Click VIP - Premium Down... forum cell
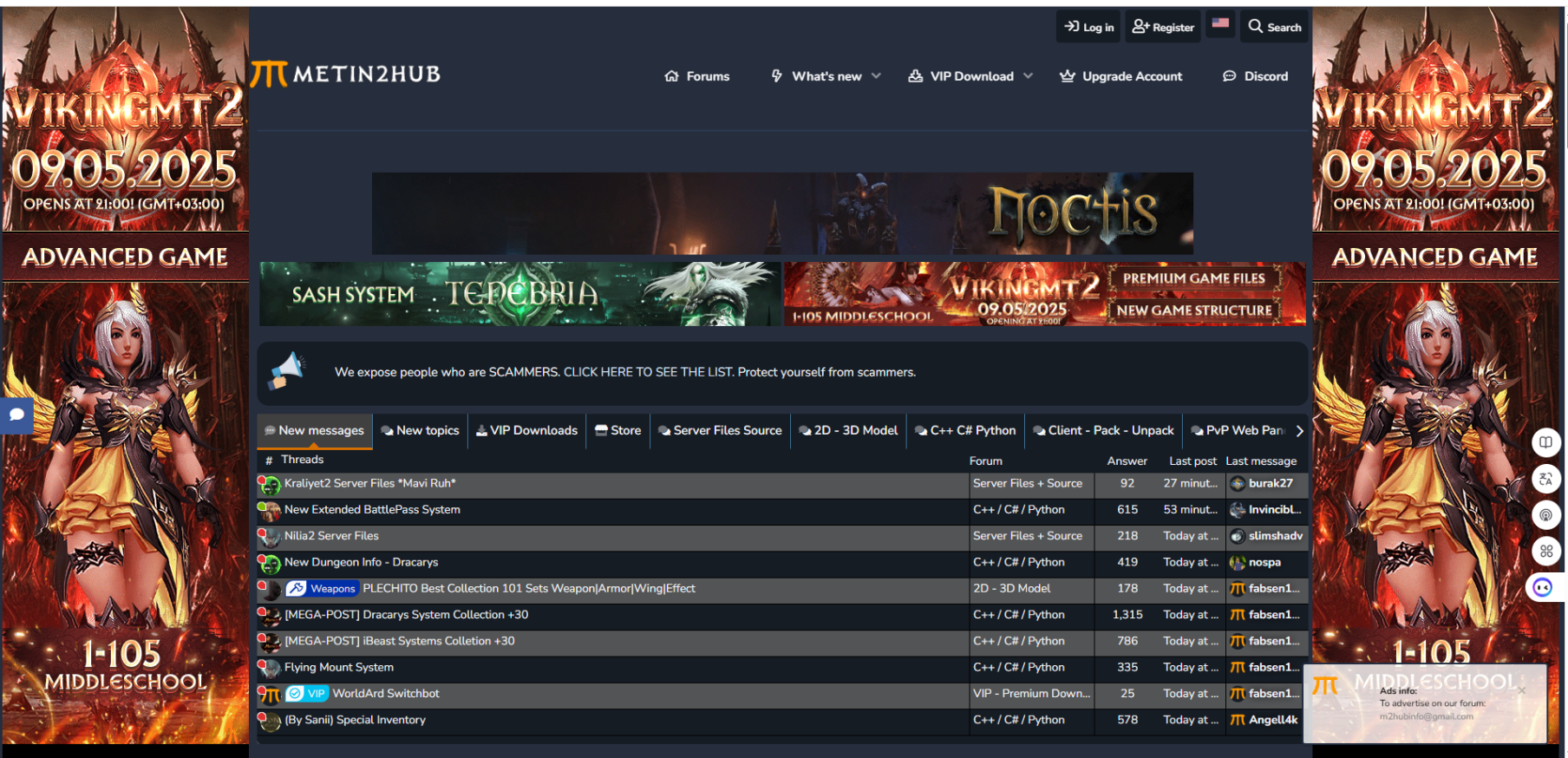 coord(1031,693)
